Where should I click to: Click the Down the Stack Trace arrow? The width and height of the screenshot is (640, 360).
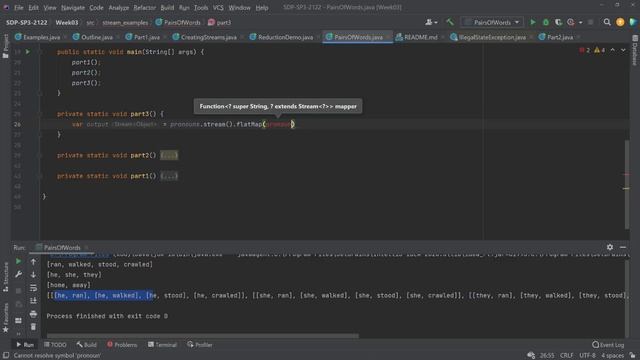[x=33, y=275]
